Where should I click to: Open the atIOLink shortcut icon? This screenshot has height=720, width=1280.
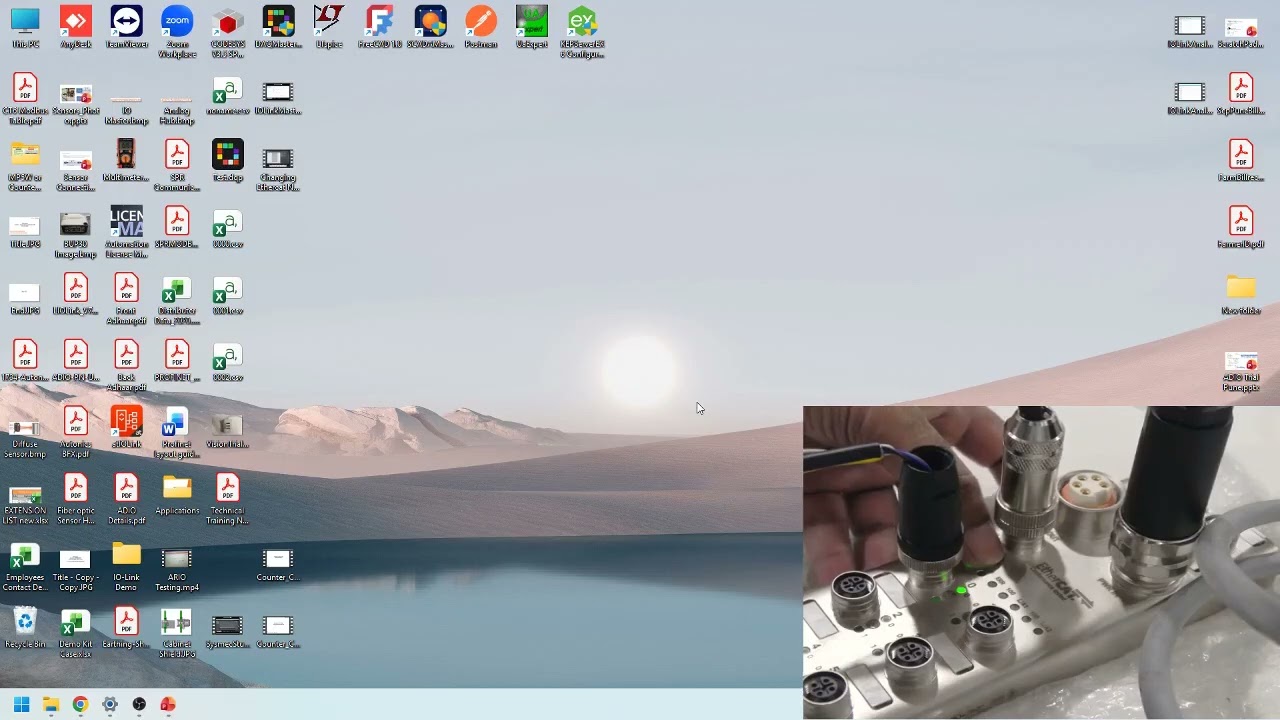click(126, 427)
